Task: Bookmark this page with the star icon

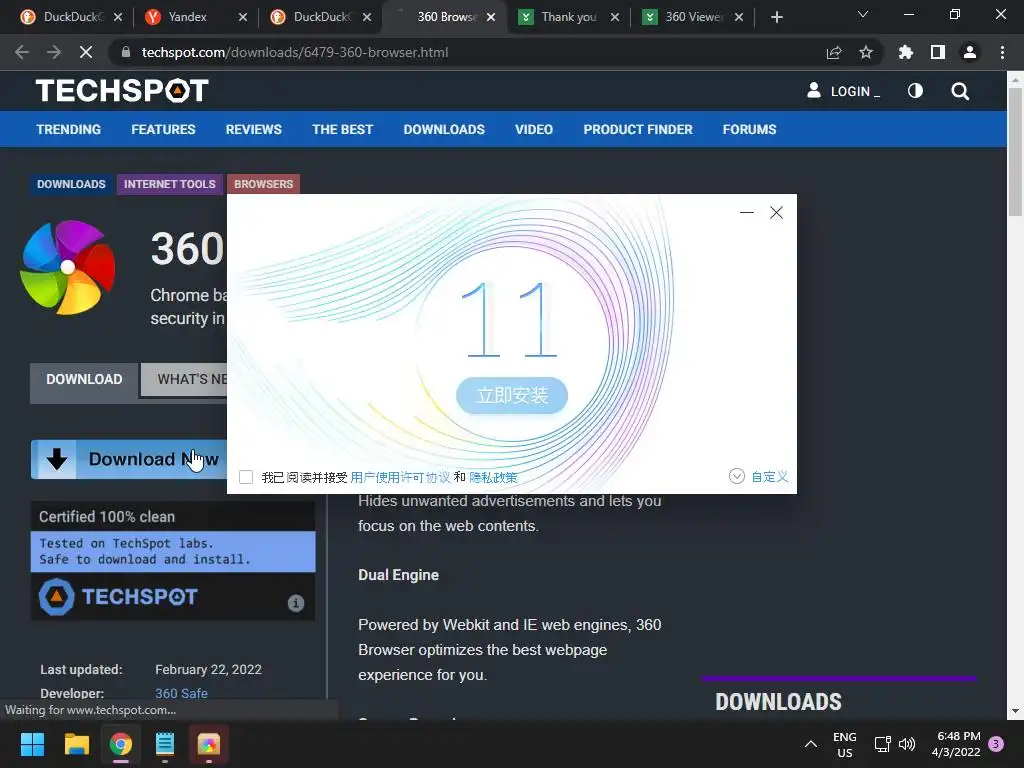Action: (x=866, y=52)
